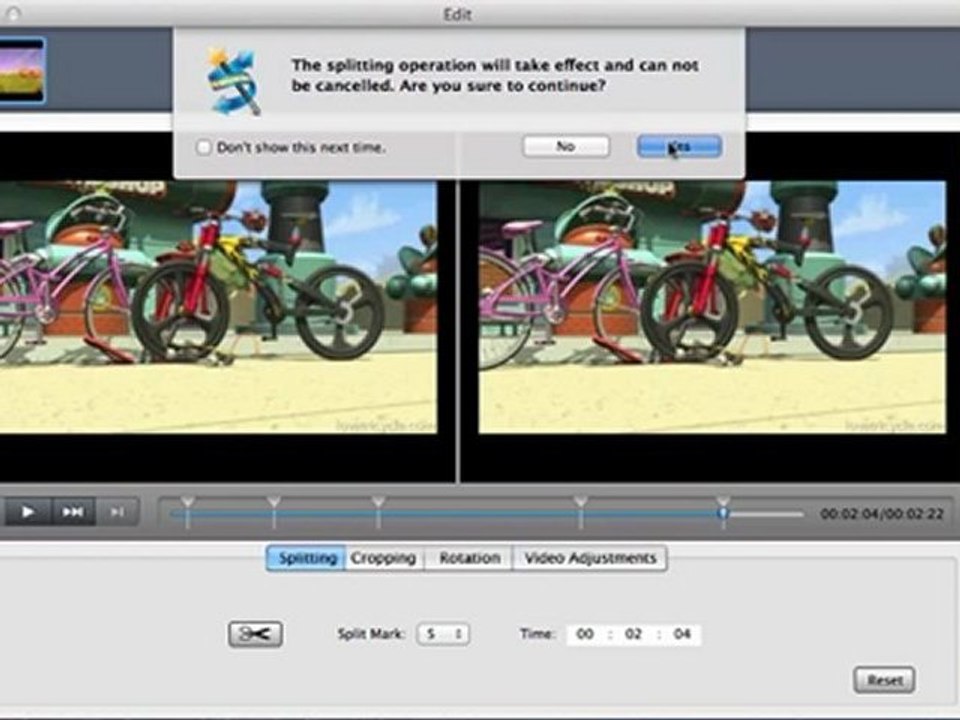Switch to the Splitting tab

(x=307, y=558)
